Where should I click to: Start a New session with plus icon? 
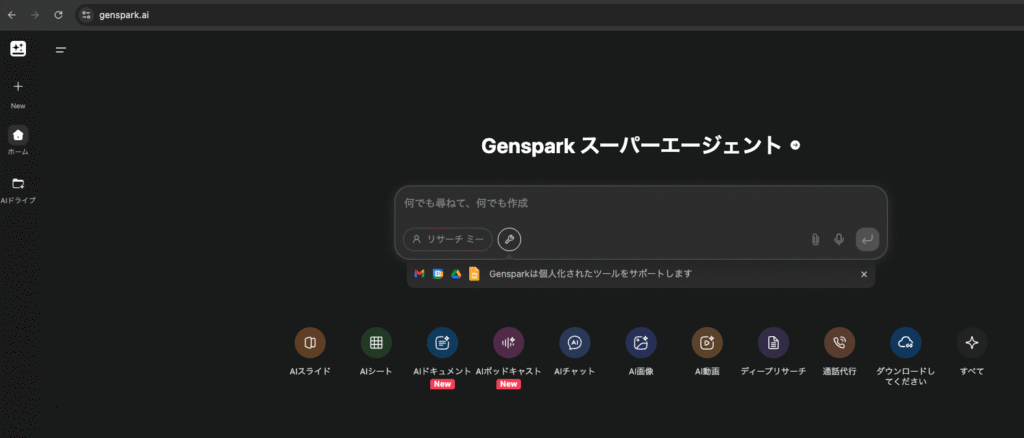[18, 86]
